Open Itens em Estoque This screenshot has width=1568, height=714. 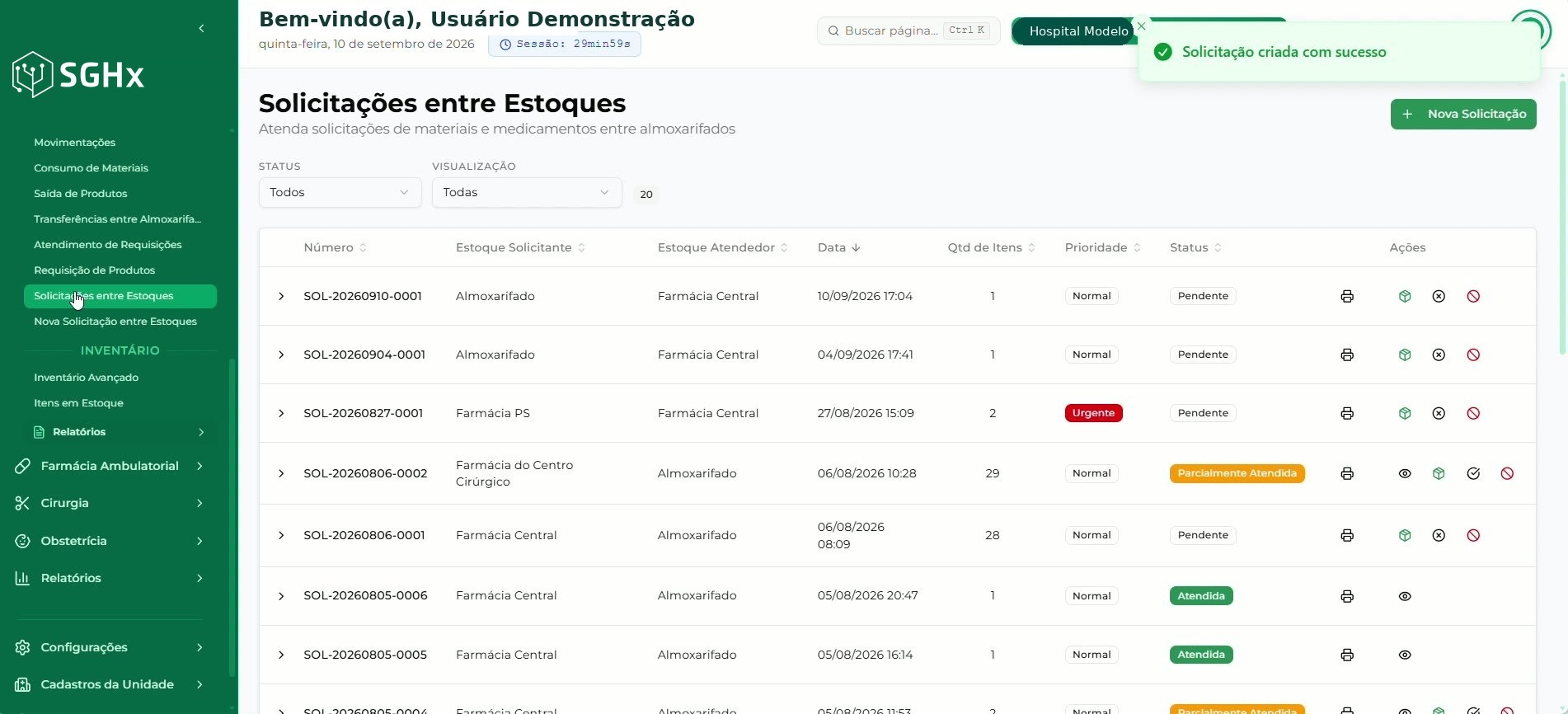click(x=78, y=403)
